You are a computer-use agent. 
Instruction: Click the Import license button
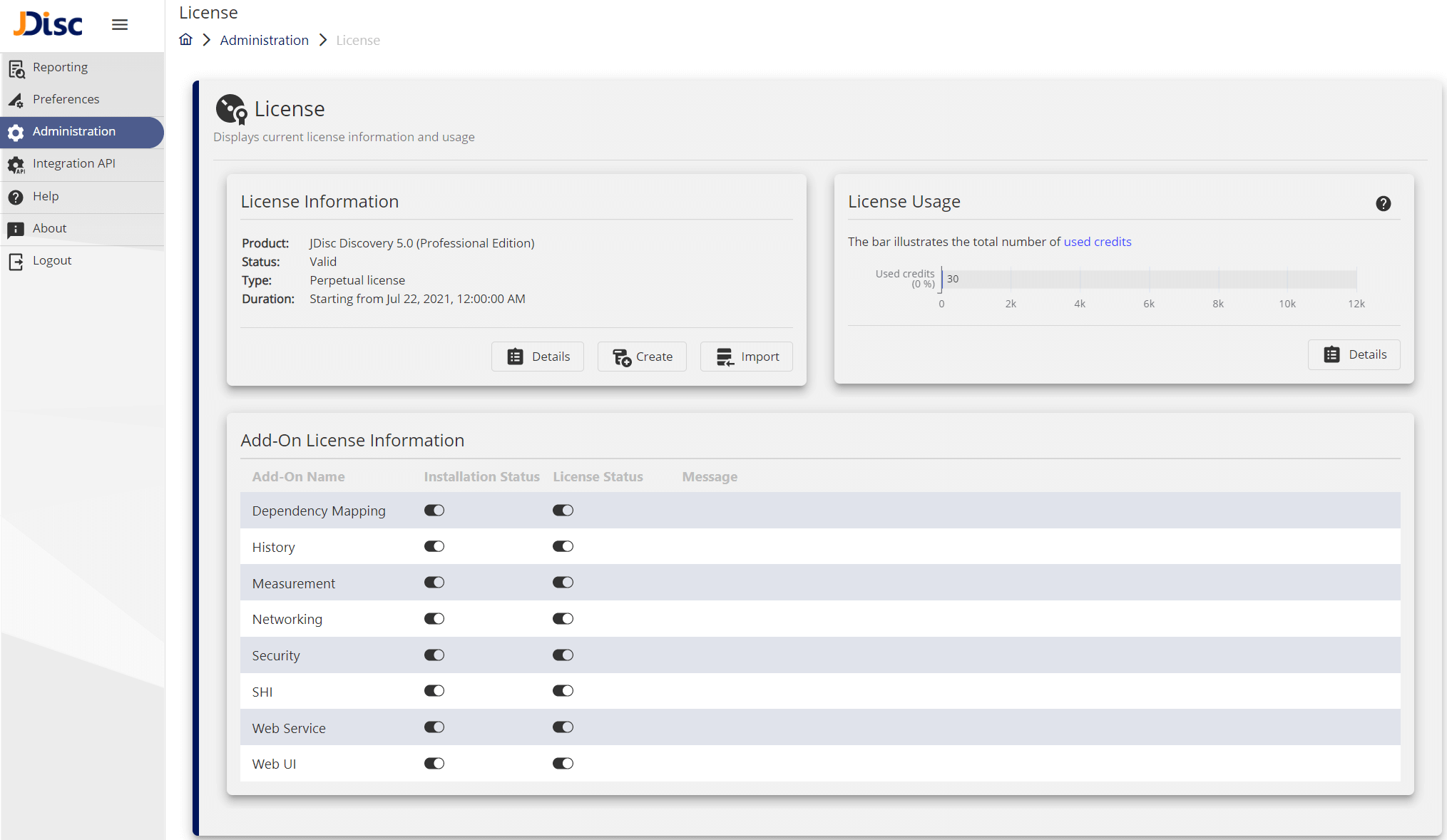click(747, 357)
